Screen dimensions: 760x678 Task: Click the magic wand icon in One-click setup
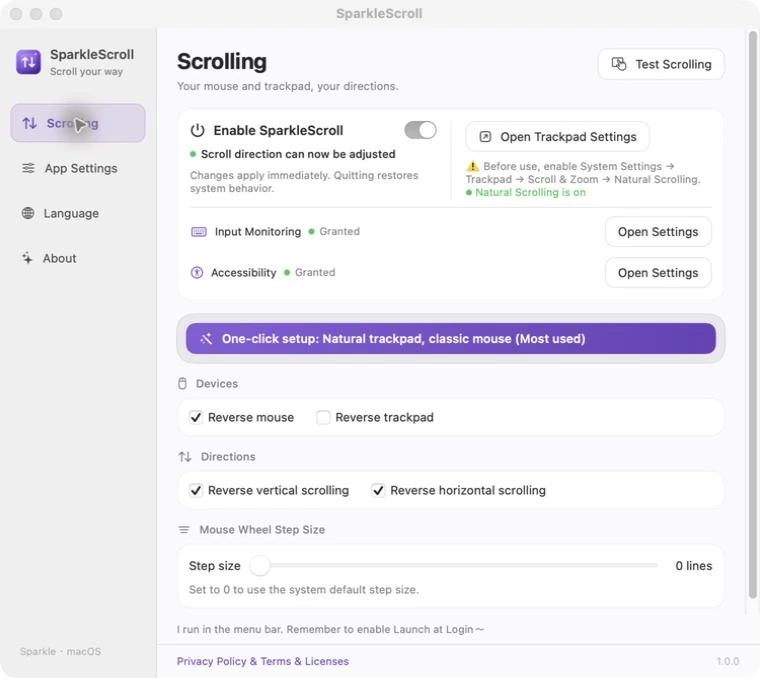pyautogui.click(x=206, y=338)
